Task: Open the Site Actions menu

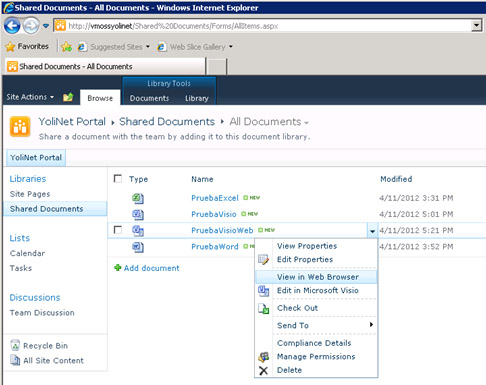Action: coord(30,97)
